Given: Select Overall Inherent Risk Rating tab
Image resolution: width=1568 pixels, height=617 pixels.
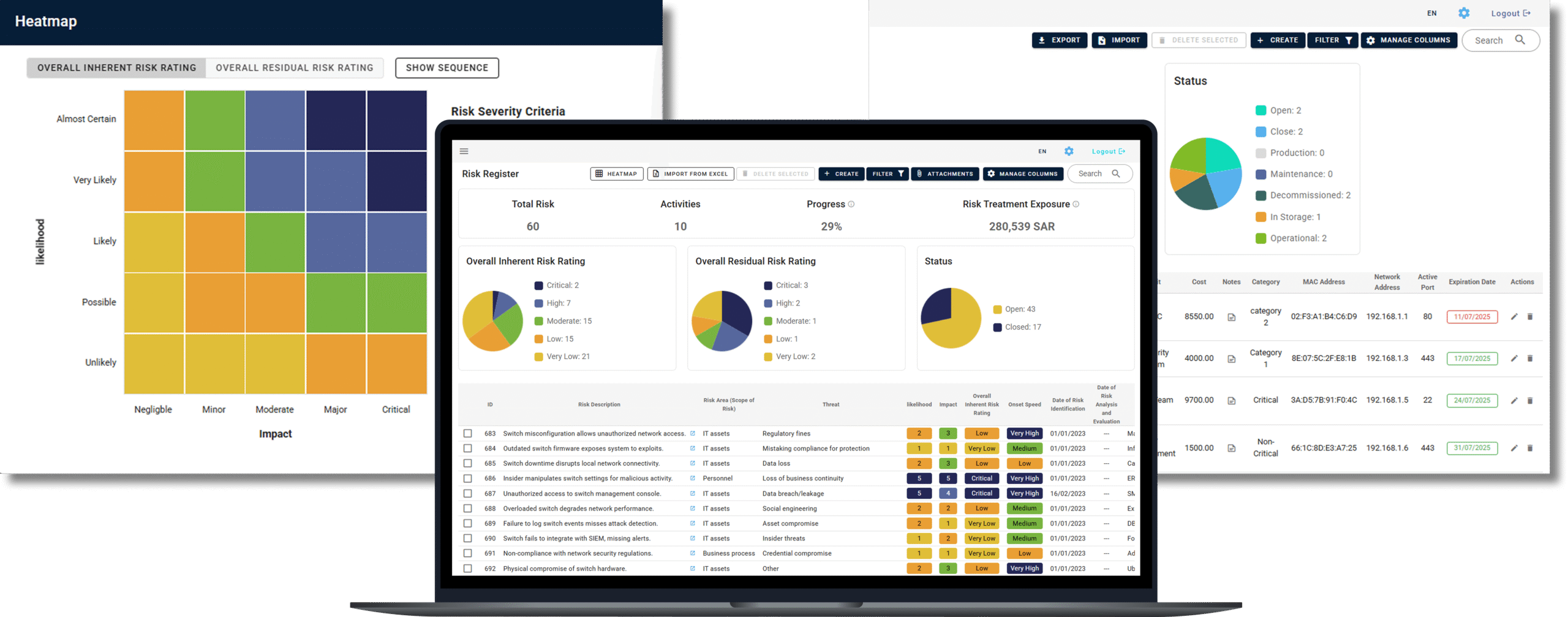Looking at the screenshot, I should click(116, 68).
